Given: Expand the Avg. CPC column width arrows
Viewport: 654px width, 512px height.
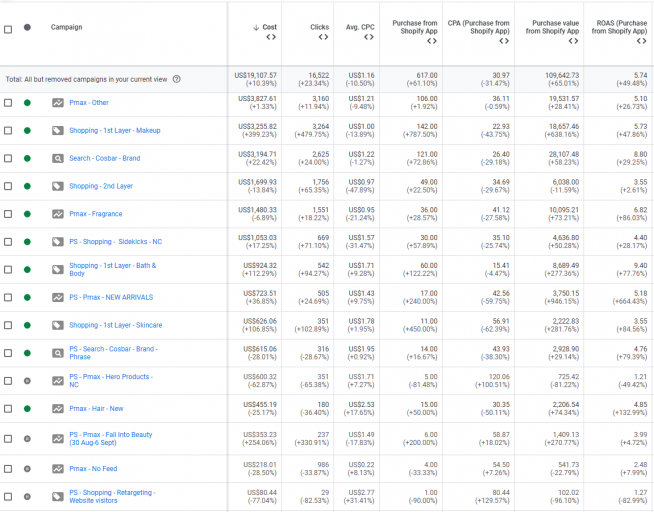Looking at the screenshot, I should click(369, 37).
